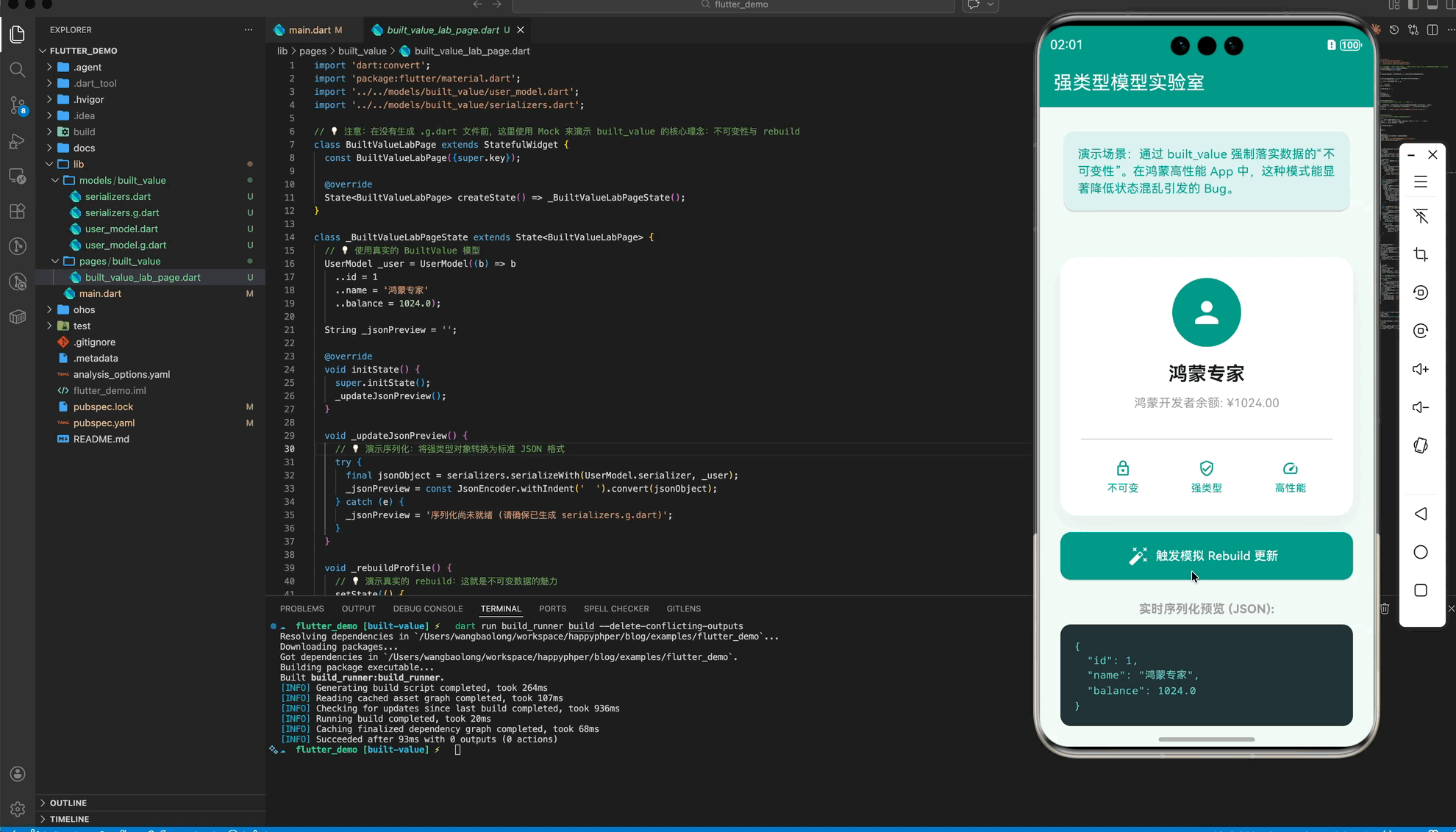Toggle secondary sidebar layout icon
The height and width of the screenshot is (832, 1456).
(x=1450, y=5)
